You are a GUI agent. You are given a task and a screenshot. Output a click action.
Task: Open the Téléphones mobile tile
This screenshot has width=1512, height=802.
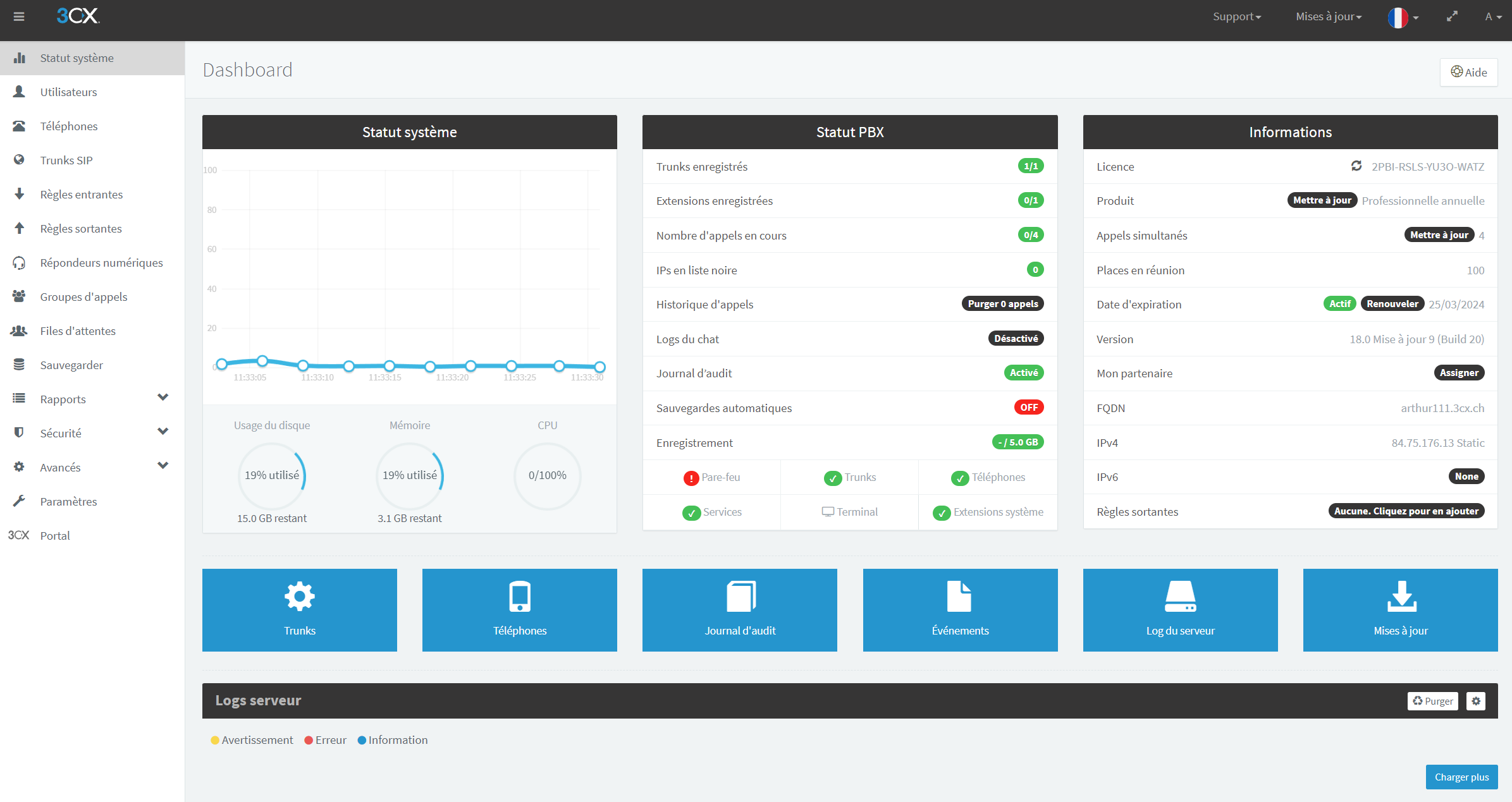click(520, 610)
